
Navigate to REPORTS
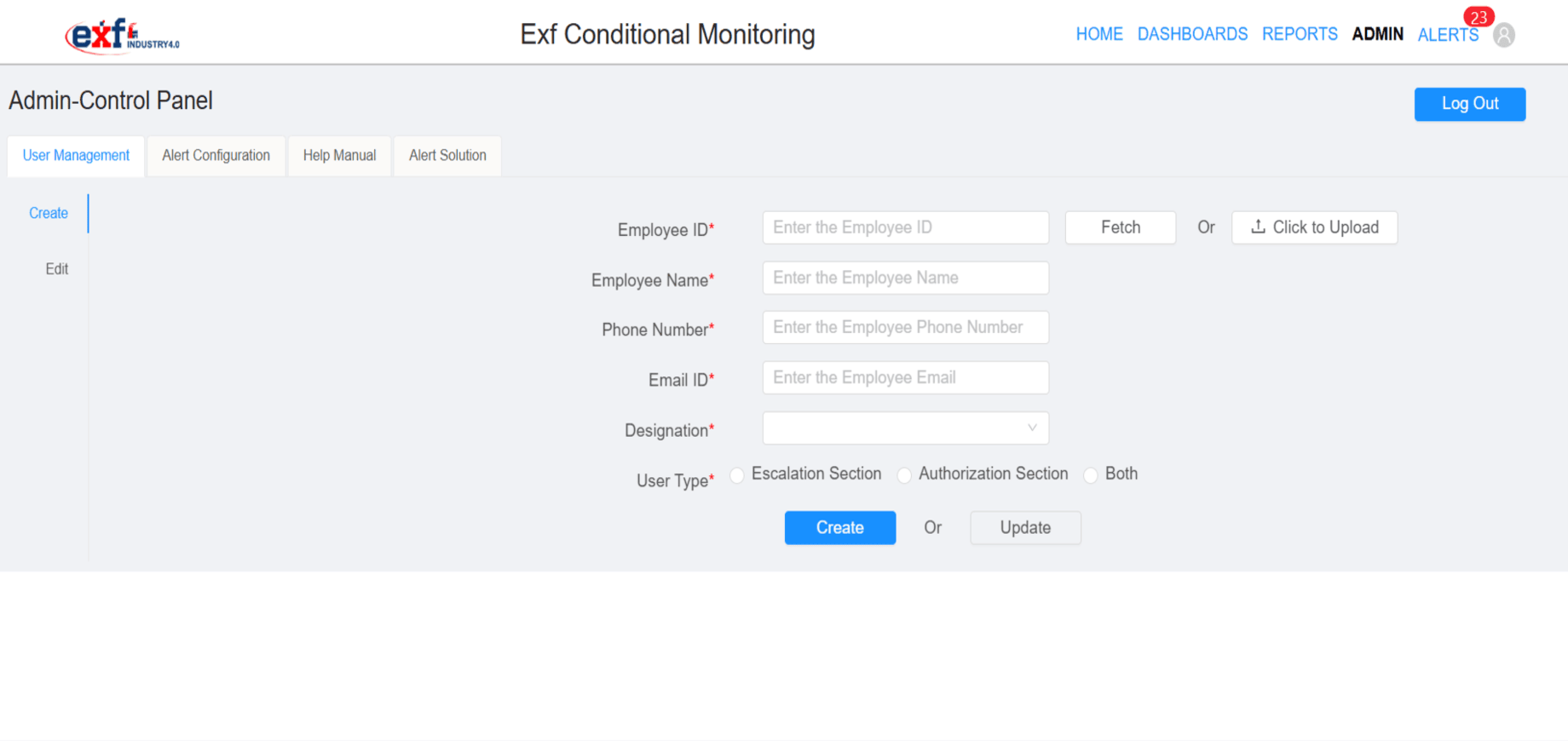coord(1300,34)
